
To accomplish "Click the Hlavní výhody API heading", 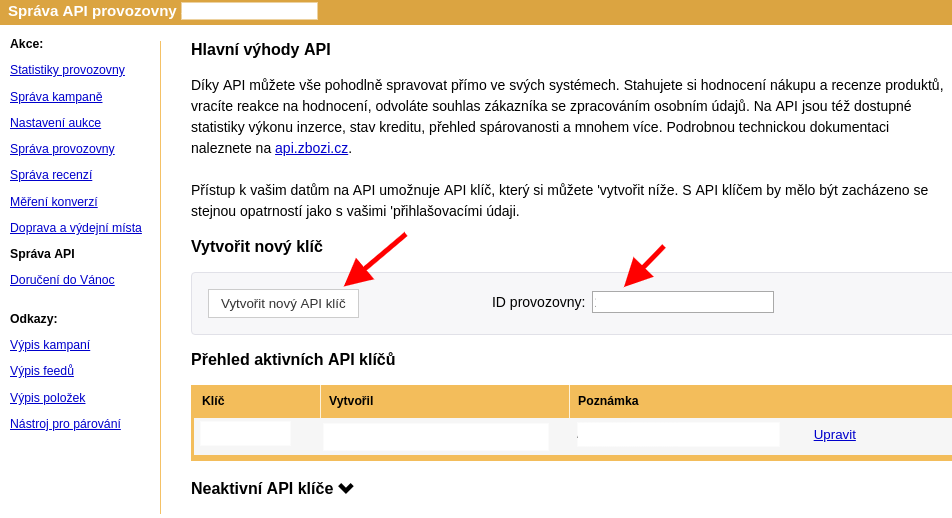I will 260,49.
